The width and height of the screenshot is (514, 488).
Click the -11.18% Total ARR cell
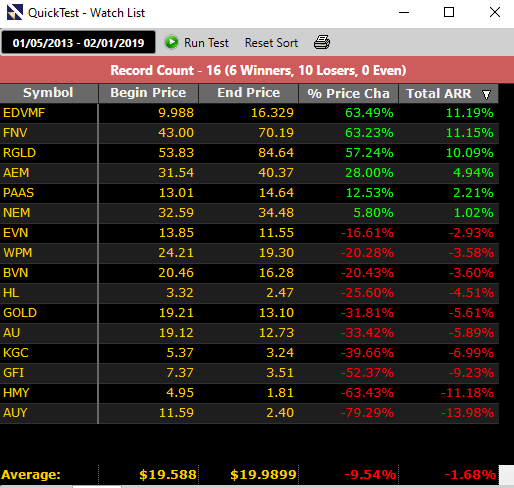[467, 393]
